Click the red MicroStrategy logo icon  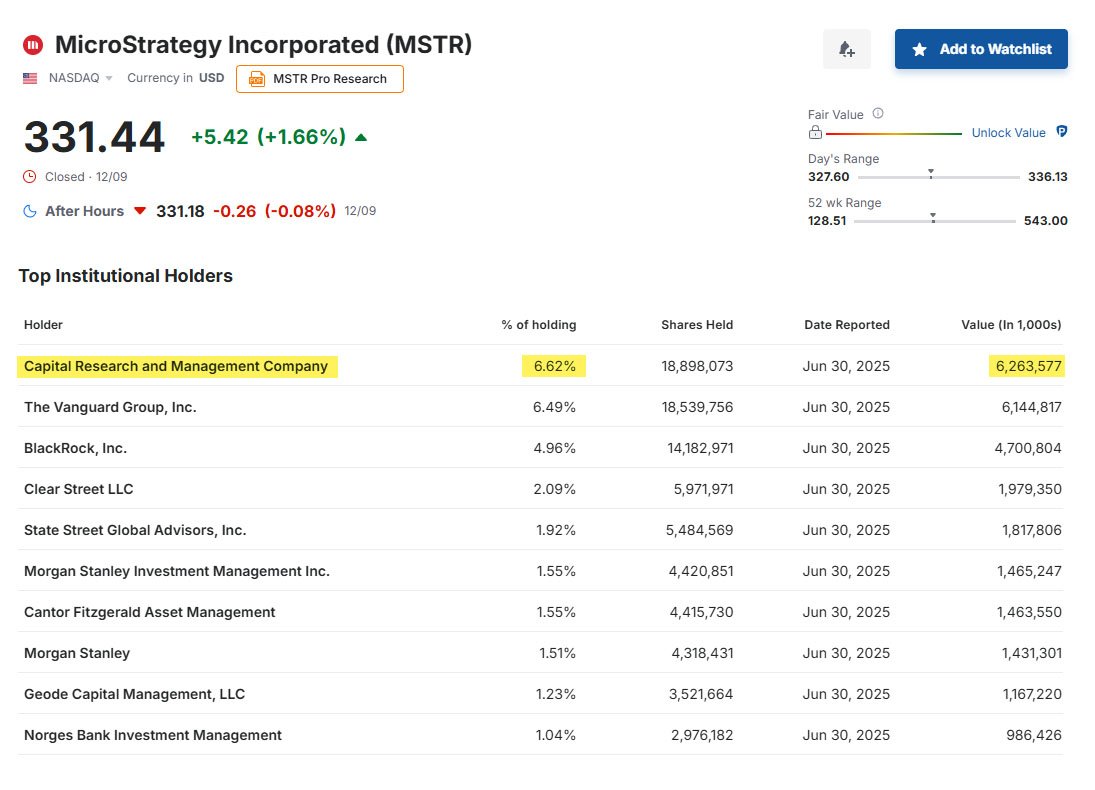(x=33, y=45)
